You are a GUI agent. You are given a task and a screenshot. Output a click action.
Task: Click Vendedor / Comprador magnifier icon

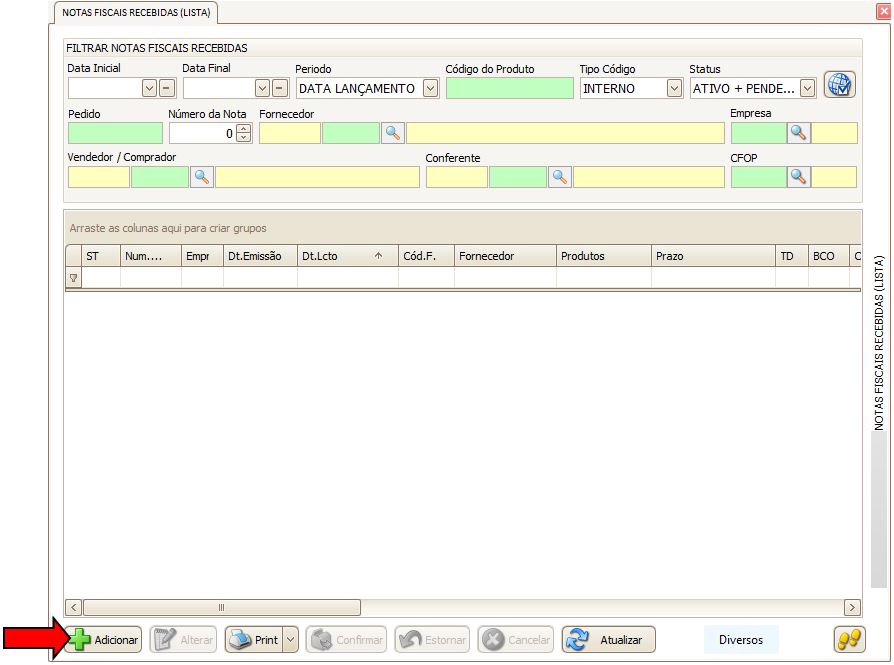(202, 177)
